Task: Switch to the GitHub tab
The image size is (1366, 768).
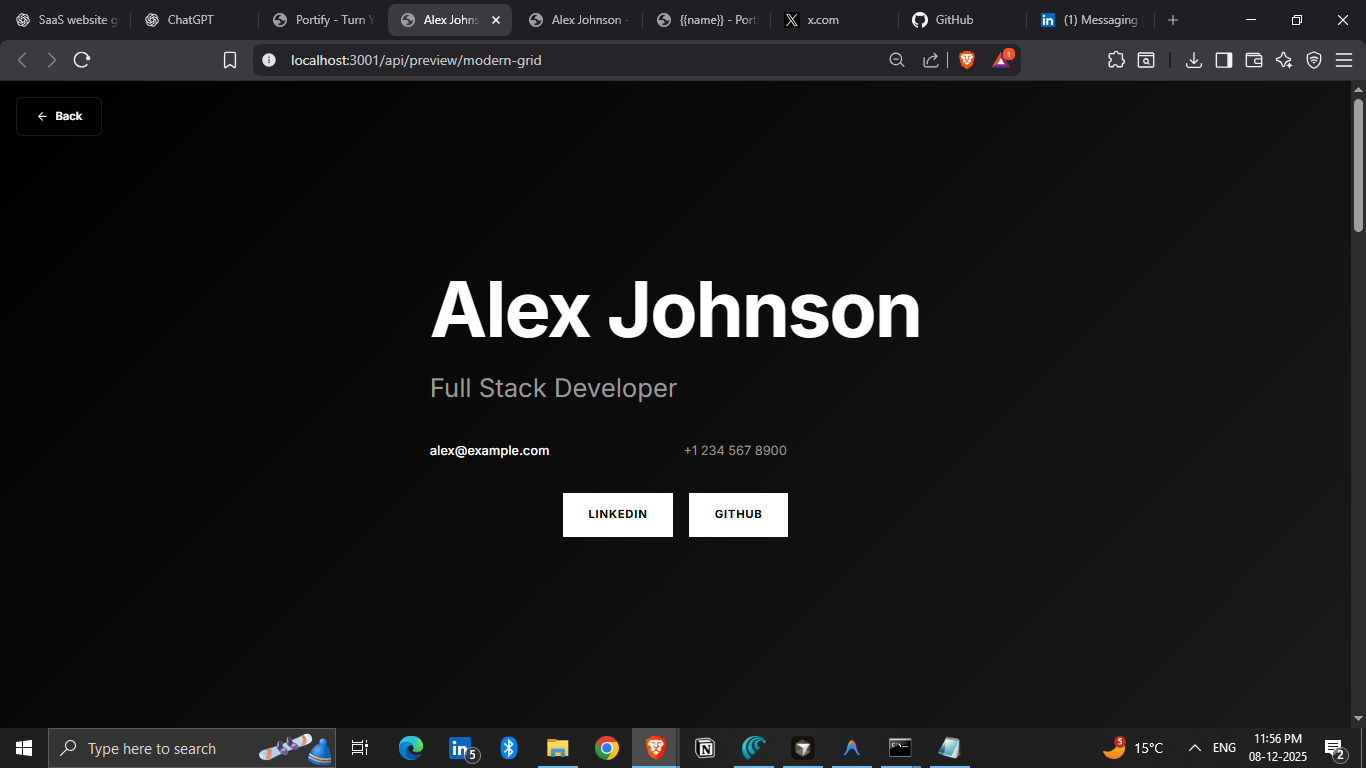Action: tap(954, 20)
